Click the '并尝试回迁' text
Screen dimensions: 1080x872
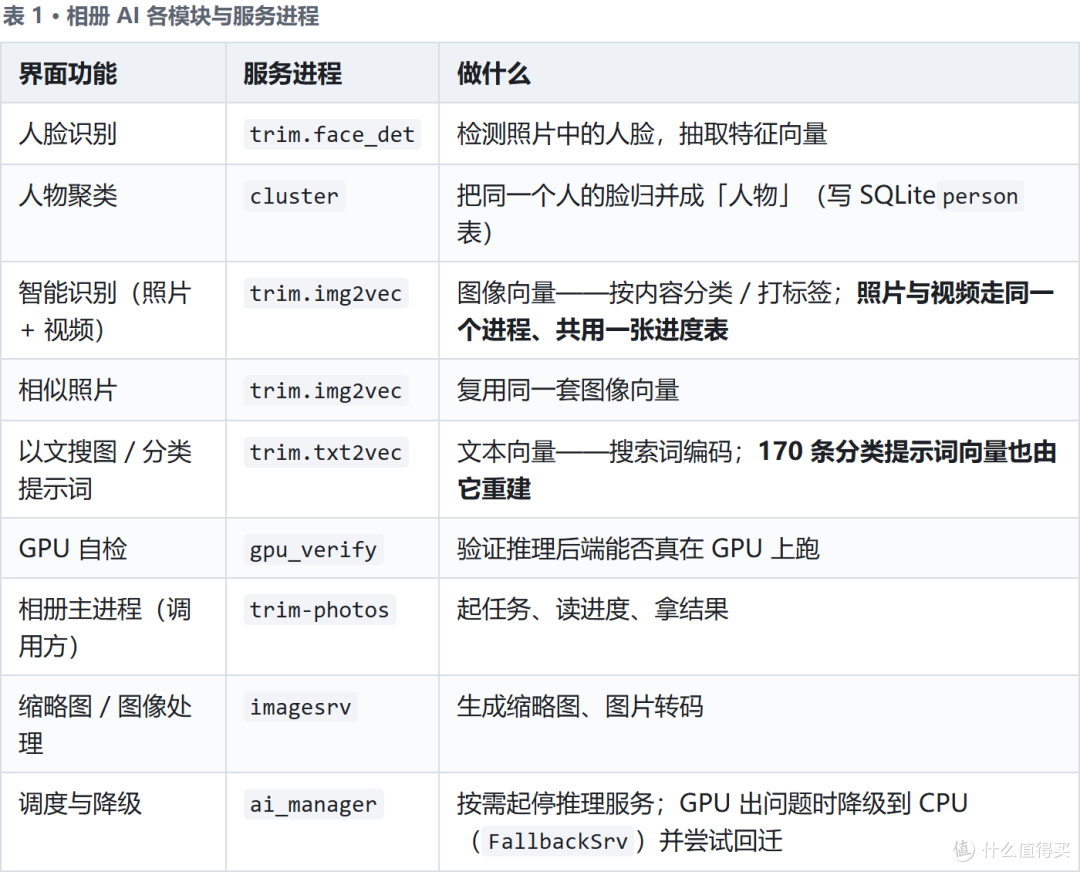point(721,840)
